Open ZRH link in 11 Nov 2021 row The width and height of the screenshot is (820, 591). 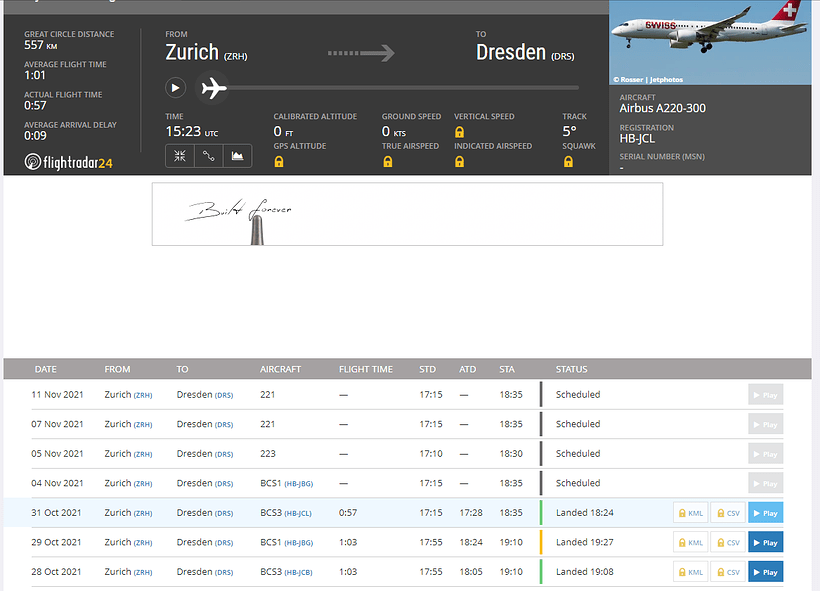(x=143, y=395)
